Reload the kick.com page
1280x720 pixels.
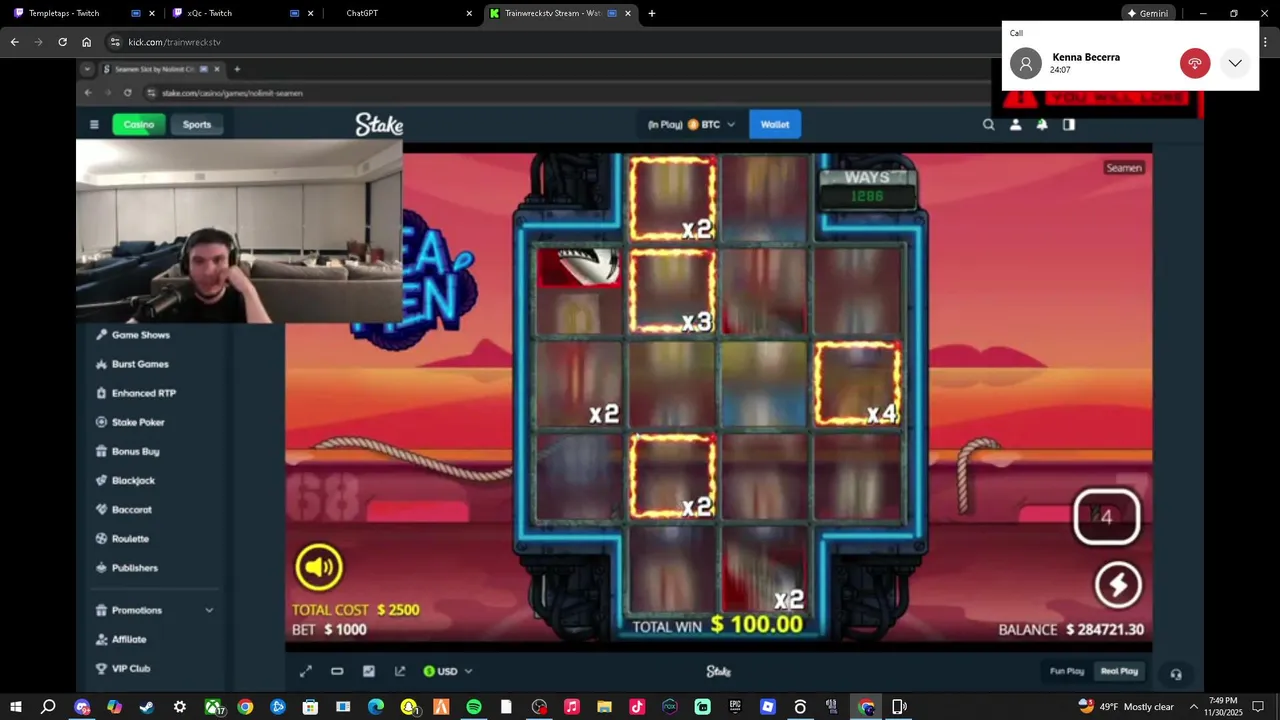coord(62,42)
